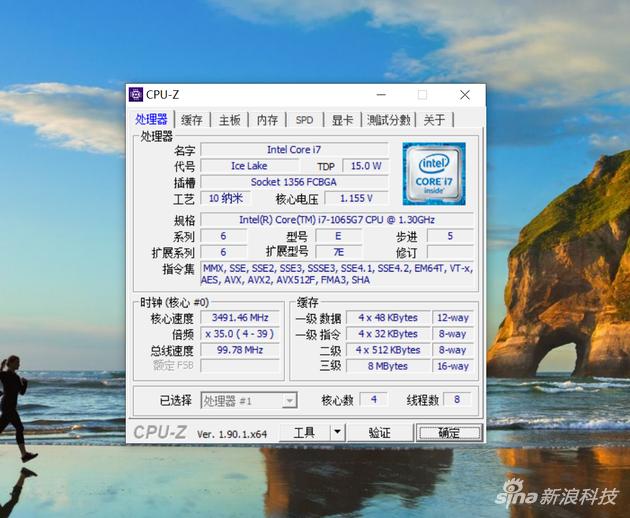Click the 步进 value 5
This screenshot has width=630, height=518.
[x=450, y=236]
